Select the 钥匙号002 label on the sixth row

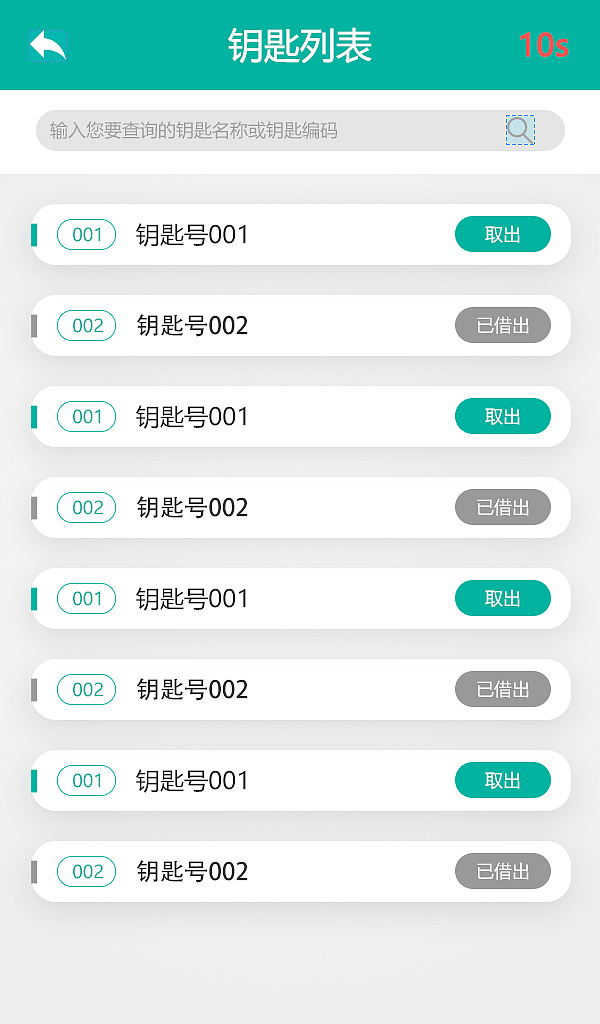[x=192, y=689]
